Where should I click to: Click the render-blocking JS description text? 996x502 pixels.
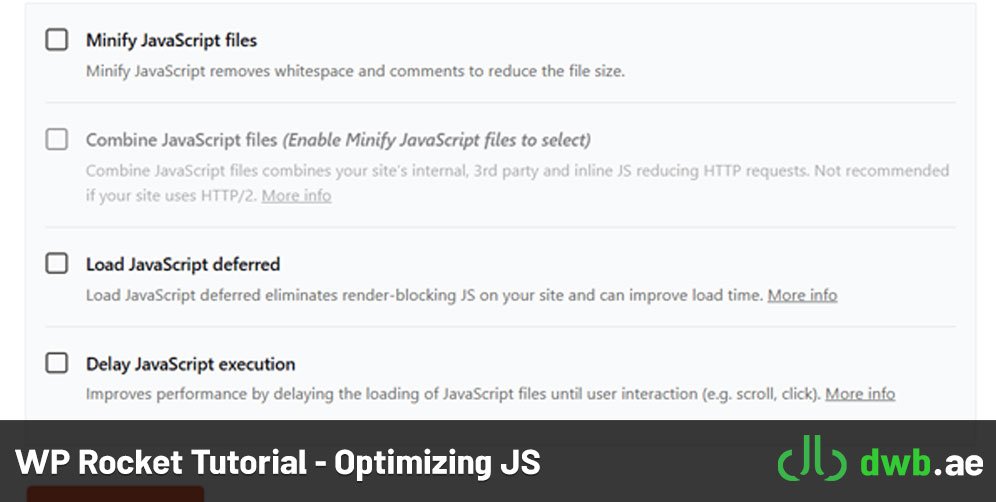pos(424,295)
